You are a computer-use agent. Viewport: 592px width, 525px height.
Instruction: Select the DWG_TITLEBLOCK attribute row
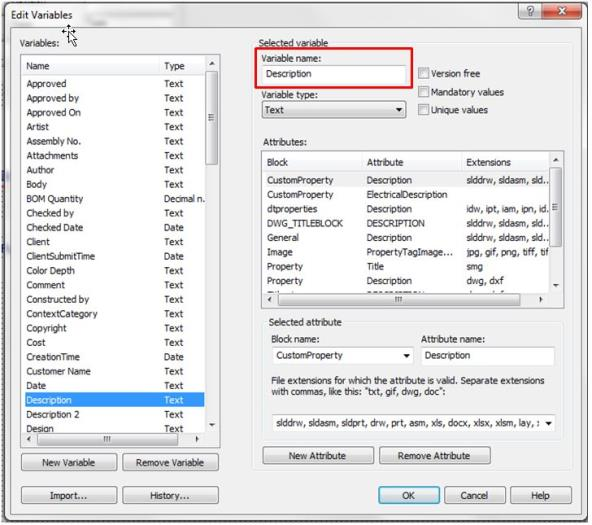click(x=406, y=223)
